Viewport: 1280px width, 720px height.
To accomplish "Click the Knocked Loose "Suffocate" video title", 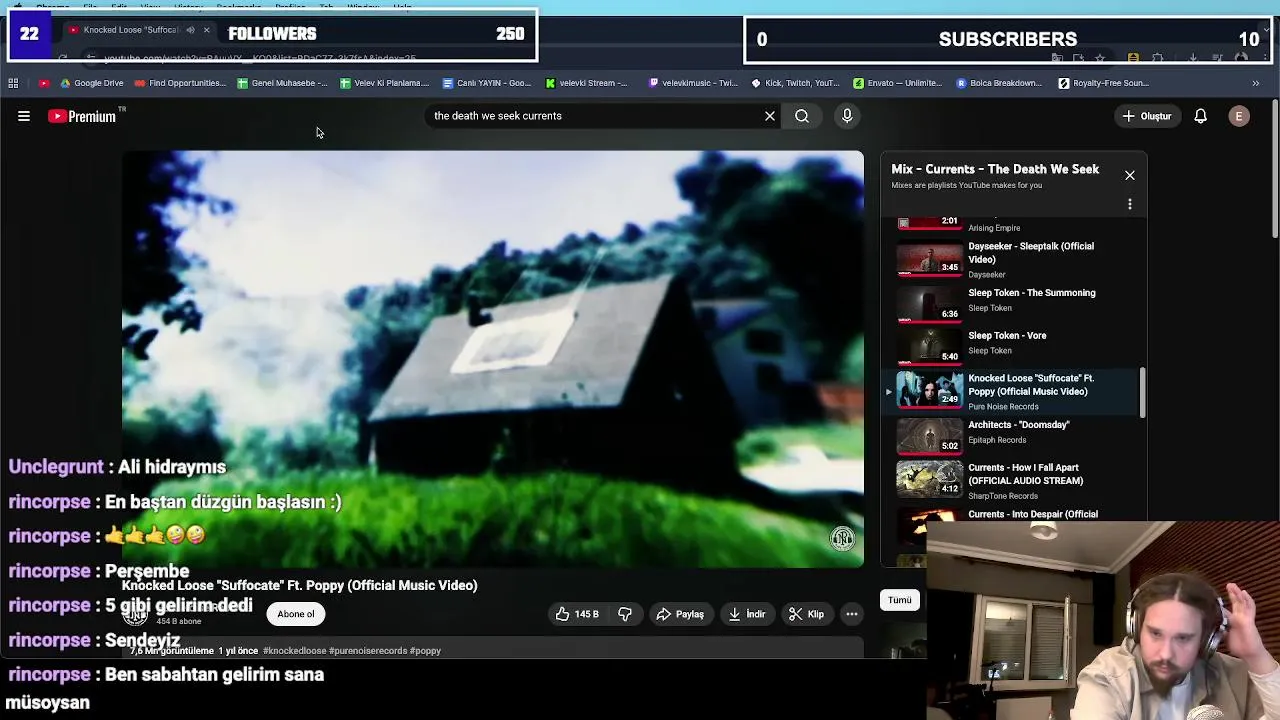I will (300, 586).
